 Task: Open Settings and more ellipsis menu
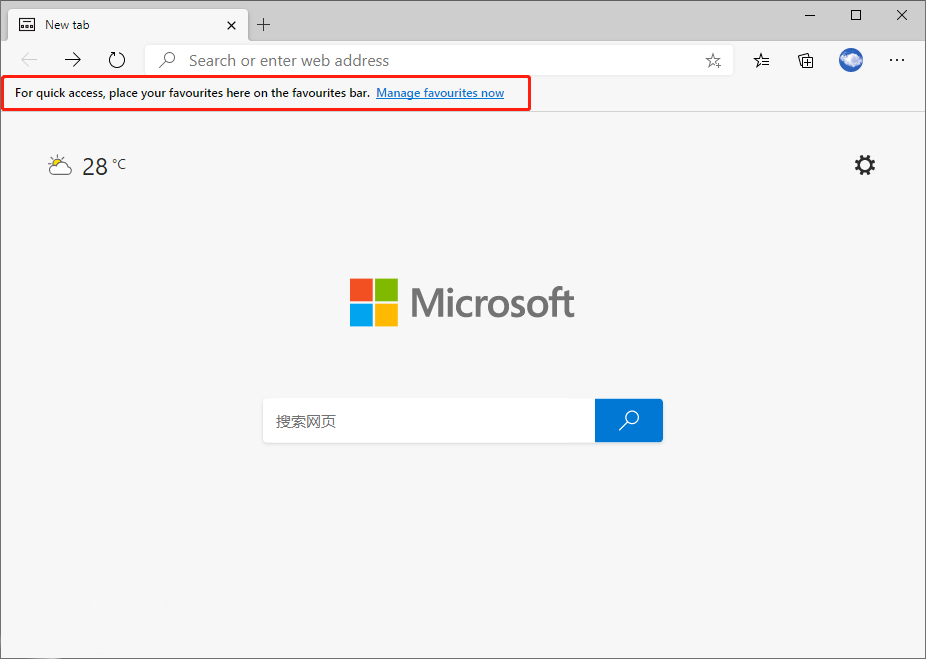pyautogui.click(x=896, y=60)
